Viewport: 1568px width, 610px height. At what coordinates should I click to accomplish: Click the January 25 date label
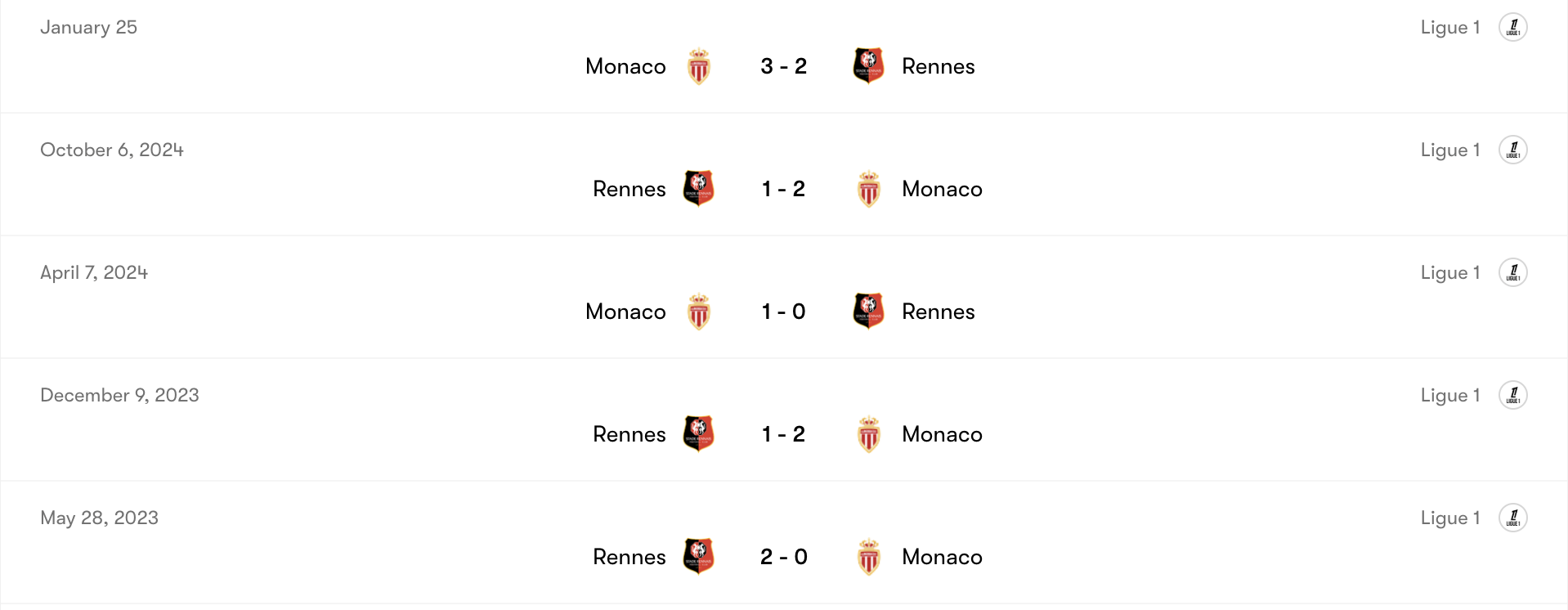pos(89,27)
